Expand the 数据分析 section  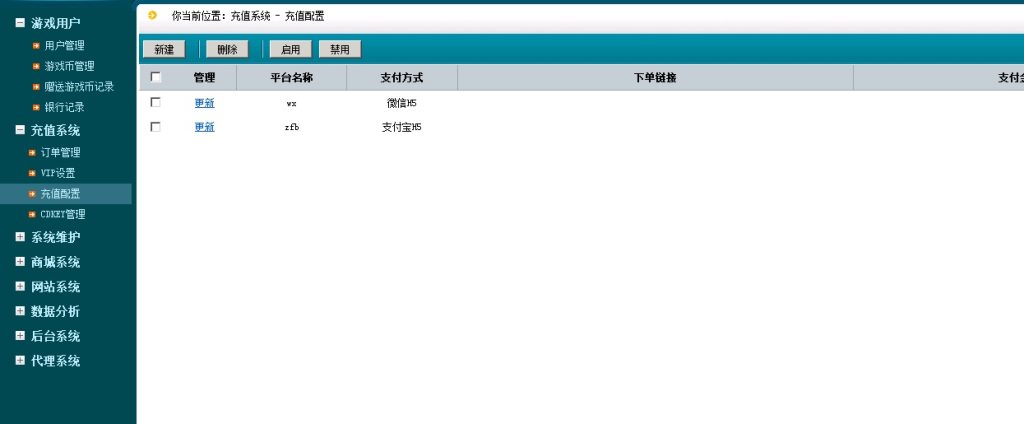point(20,310)
